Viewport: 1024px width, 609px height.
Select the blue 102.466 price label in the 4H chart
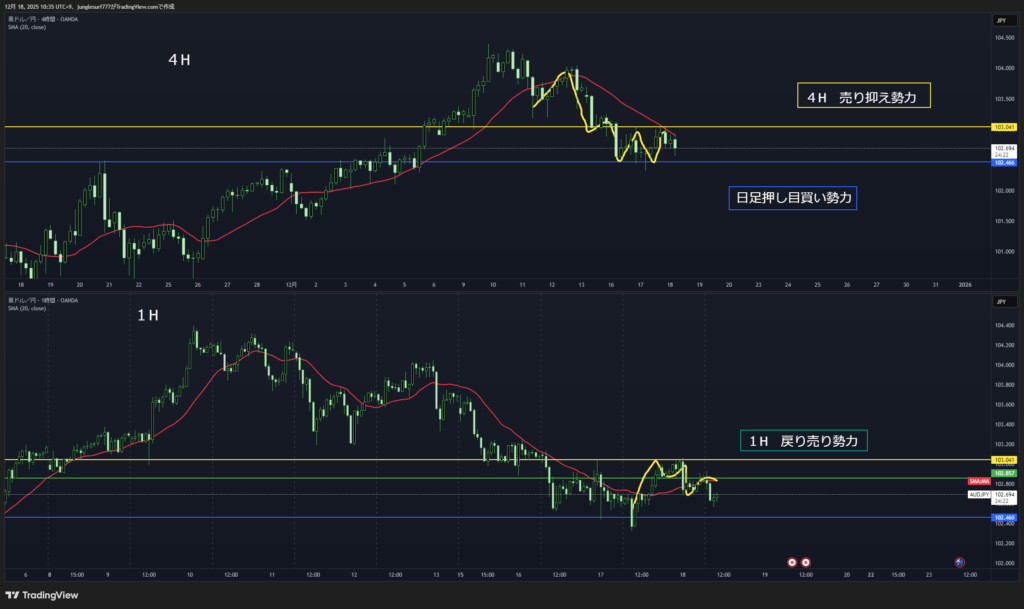tap(1002, 162)
